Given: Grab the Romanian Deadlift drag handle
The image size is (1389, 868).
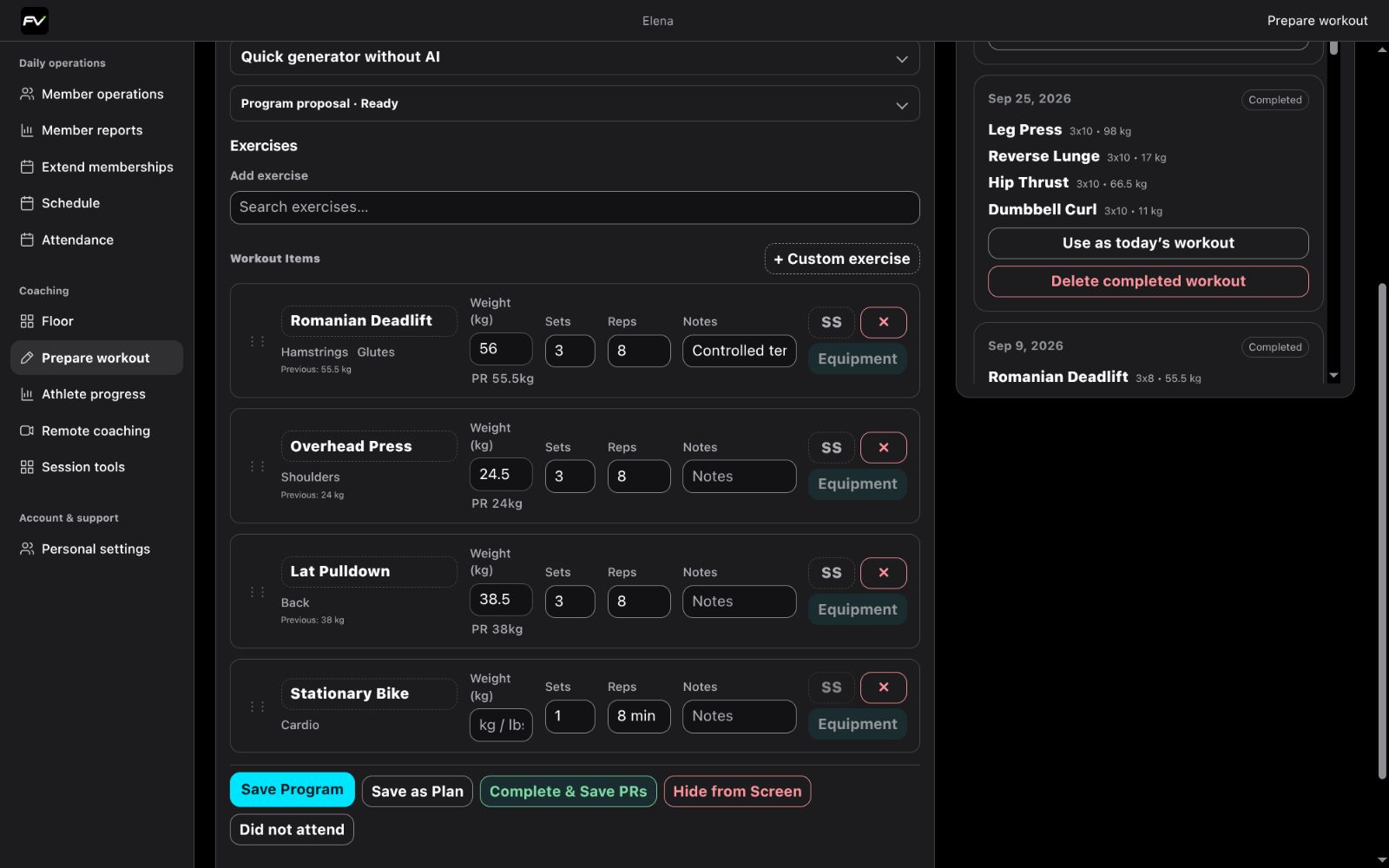Looking at the screenshot, I should [257, 341].
